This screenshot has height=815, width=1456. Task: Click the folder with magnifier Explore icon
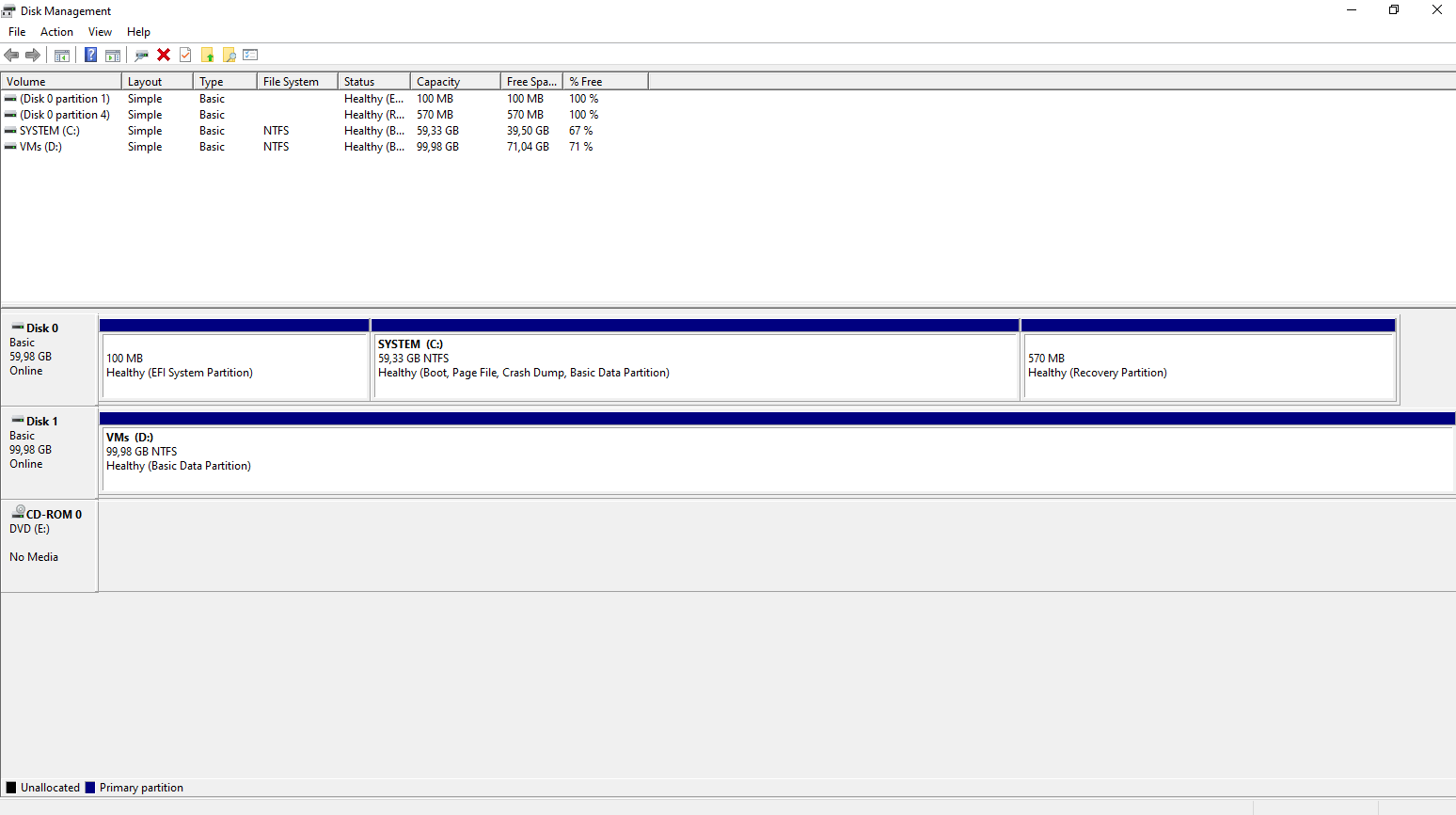(229, 55)
